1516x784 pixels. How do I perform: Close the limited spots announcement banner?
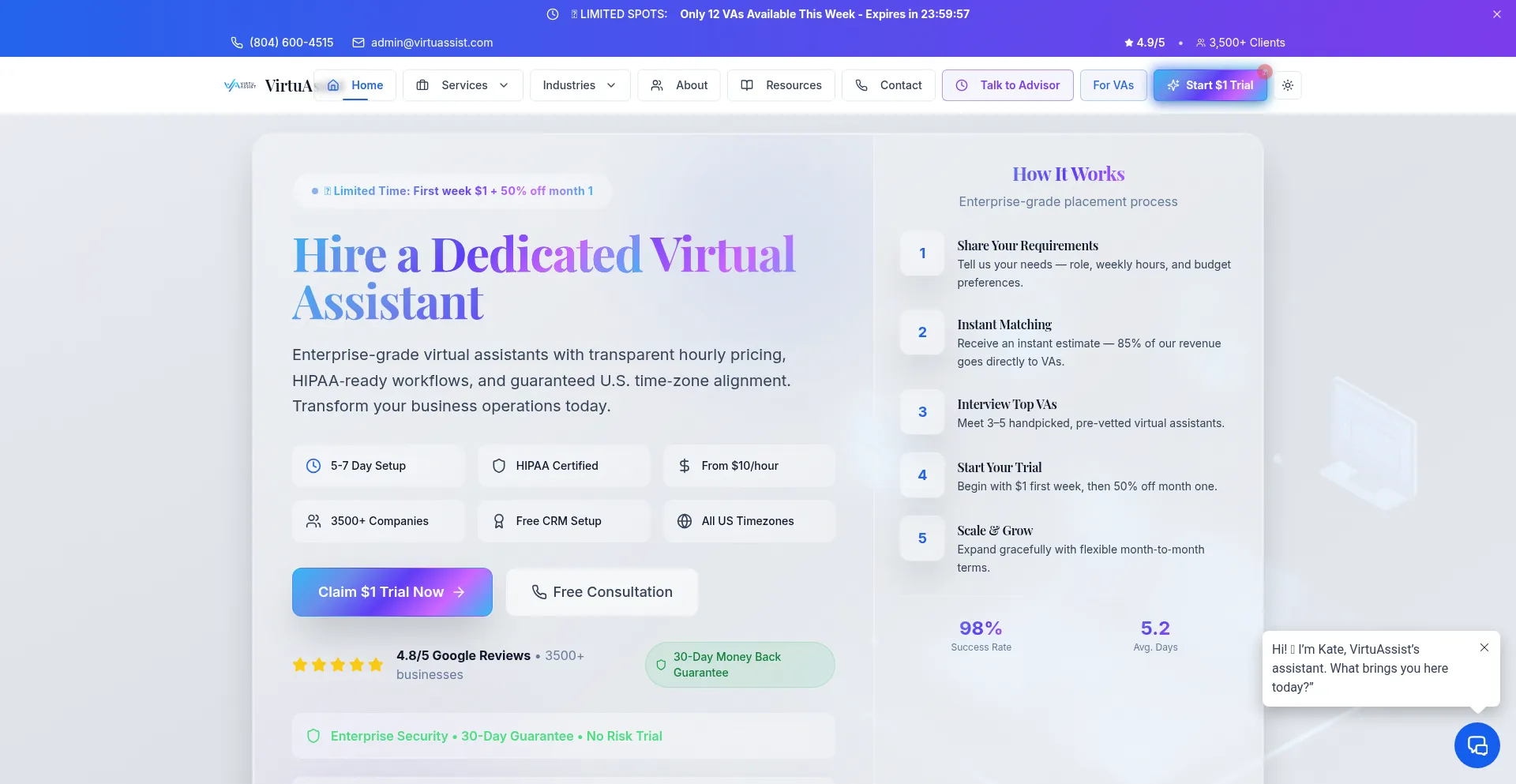(1496, 14)
